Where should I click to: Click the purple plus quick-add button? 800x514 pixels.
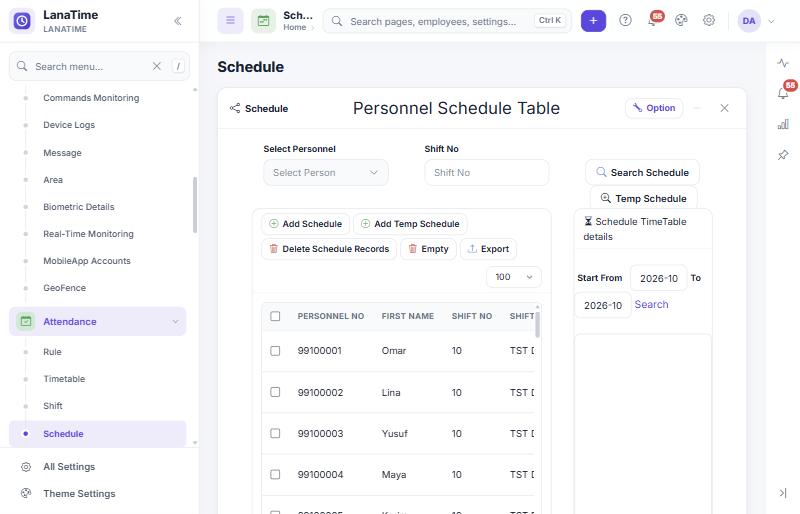(593, 21)
